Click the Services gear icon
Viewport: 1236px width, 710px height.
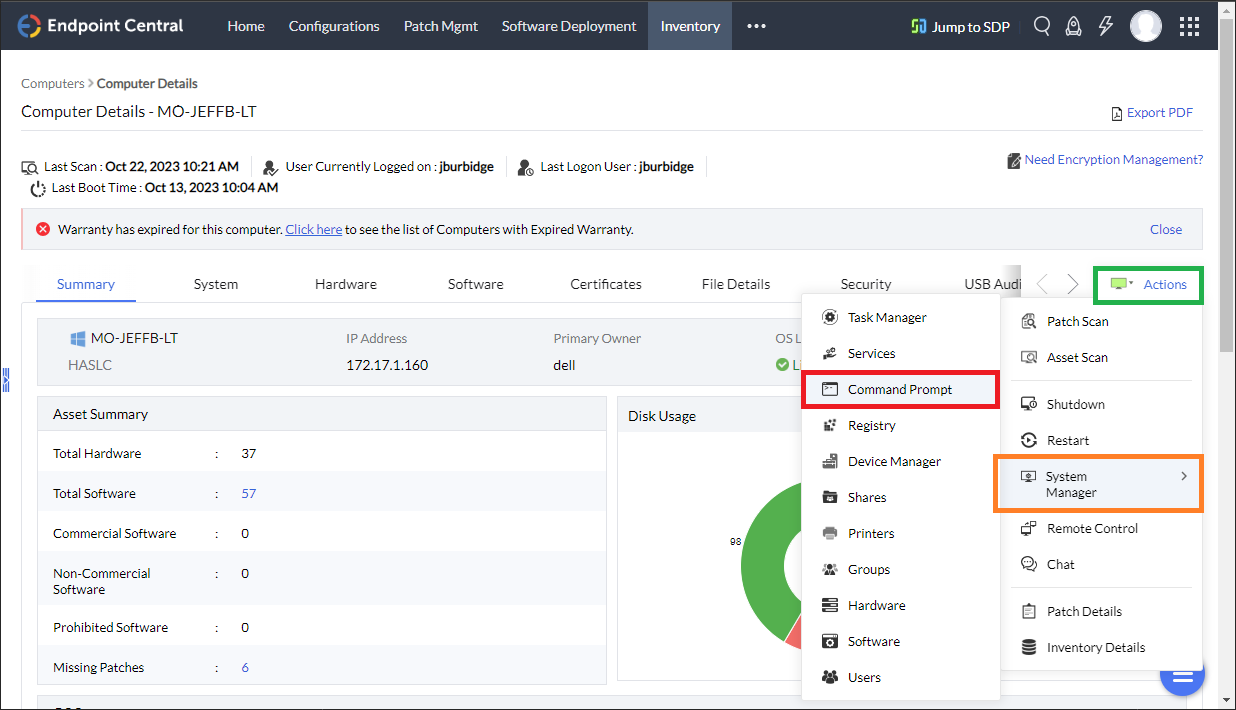pyautogui.click(x=829, y=353)
